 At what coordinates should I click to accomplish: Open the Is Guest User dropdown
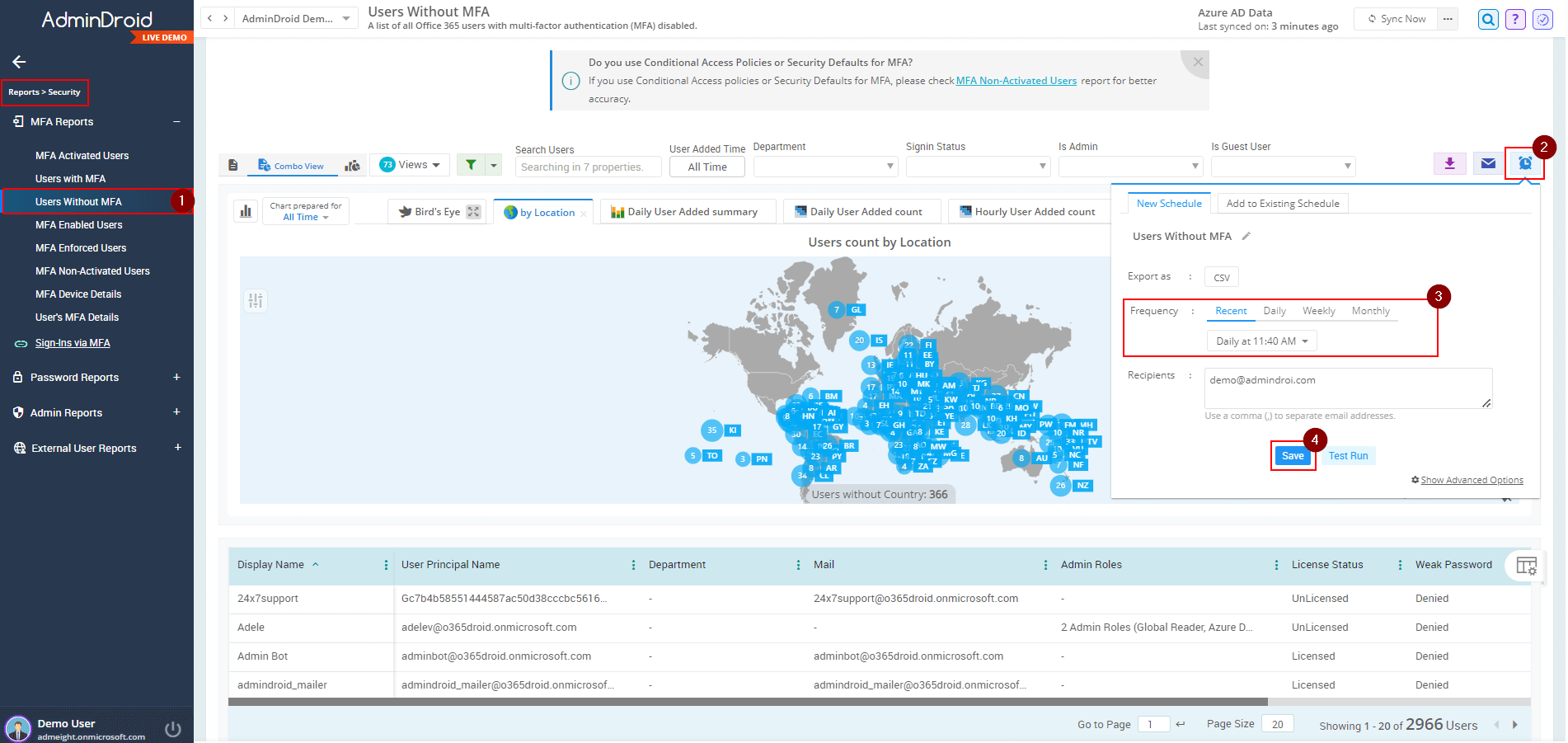tap(1282, 167)
